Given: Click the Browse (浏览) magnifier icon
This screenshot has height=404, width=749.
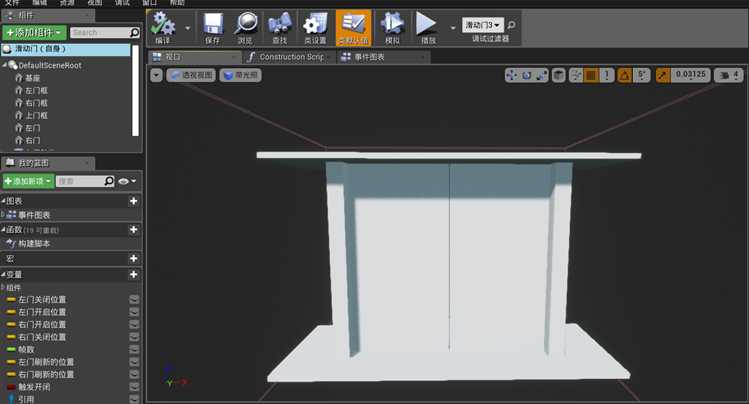Looking at the screenshot, I should (x=246, y=27).
